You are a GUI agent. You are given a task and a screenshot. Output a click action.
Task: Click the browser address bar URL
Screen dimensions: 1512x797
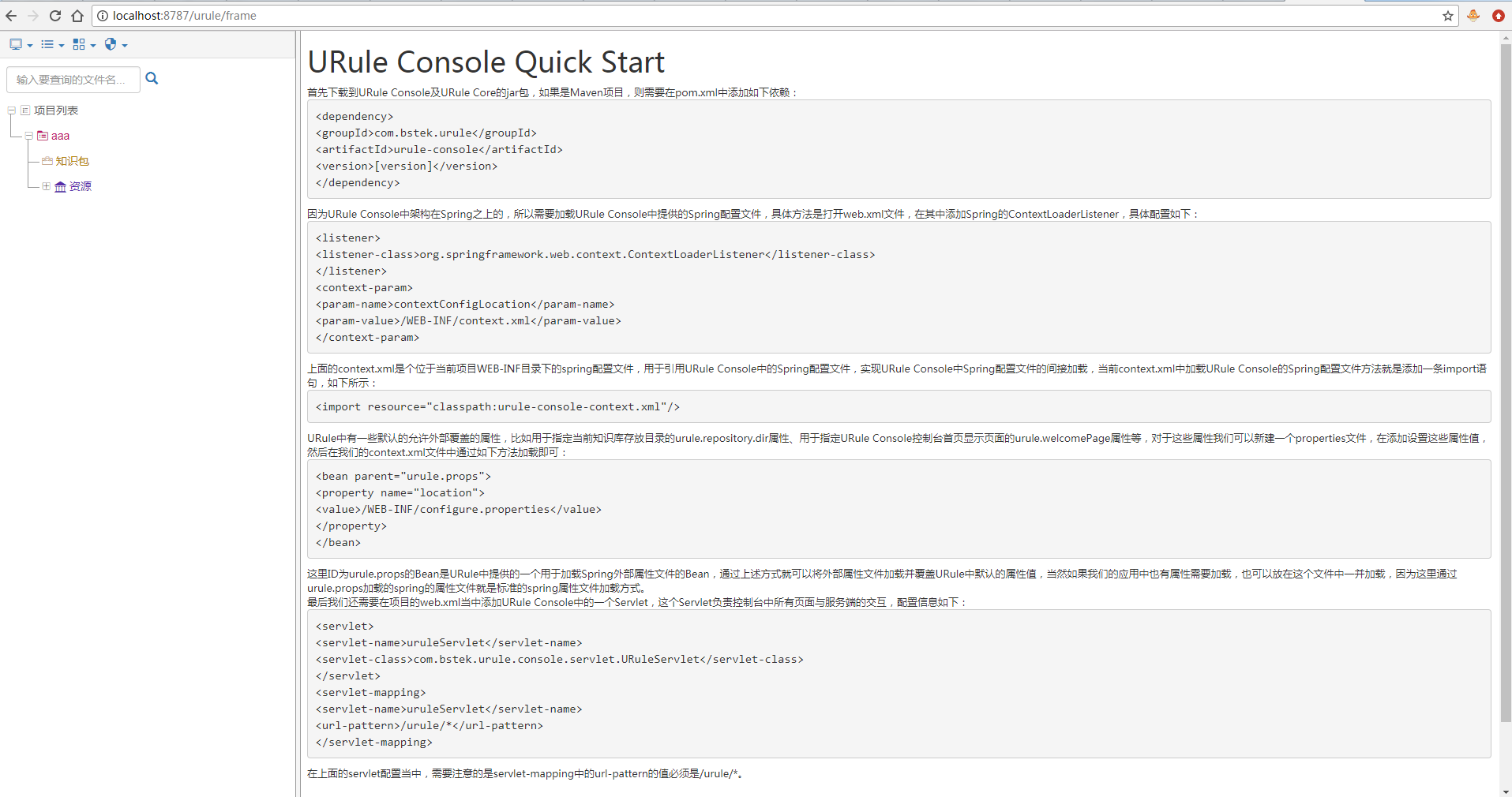click(x=185, y=16)
